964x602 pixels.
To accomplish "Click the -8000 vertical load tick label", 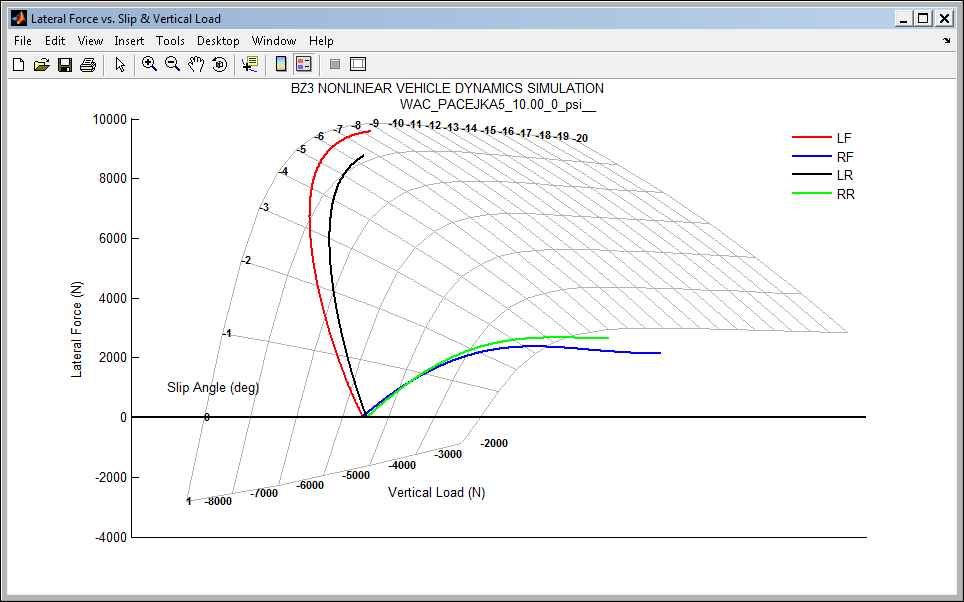I will tap(219, 501).
